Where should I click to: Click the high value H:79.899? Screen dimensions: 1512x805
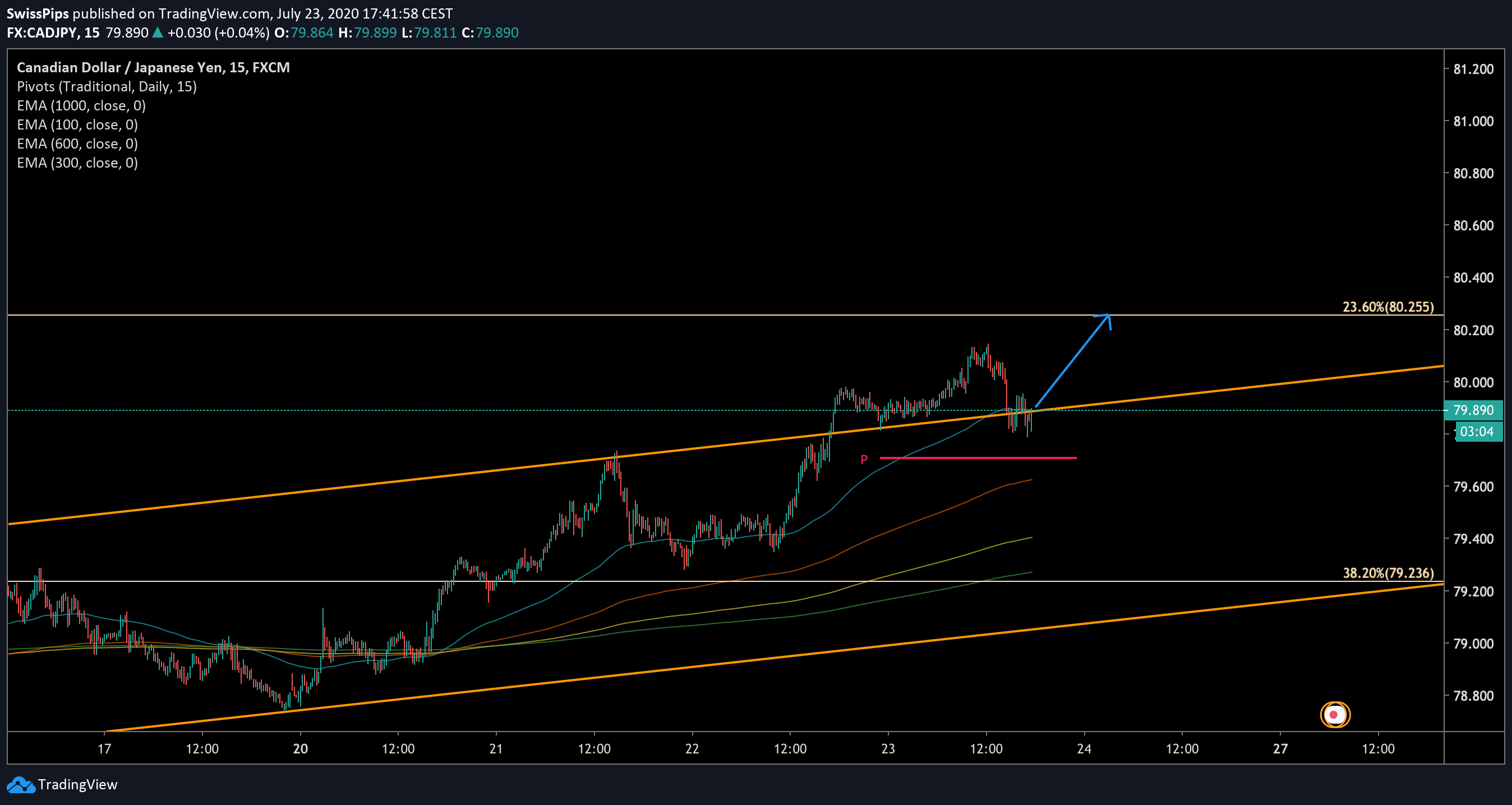click(x=367, y=33)
